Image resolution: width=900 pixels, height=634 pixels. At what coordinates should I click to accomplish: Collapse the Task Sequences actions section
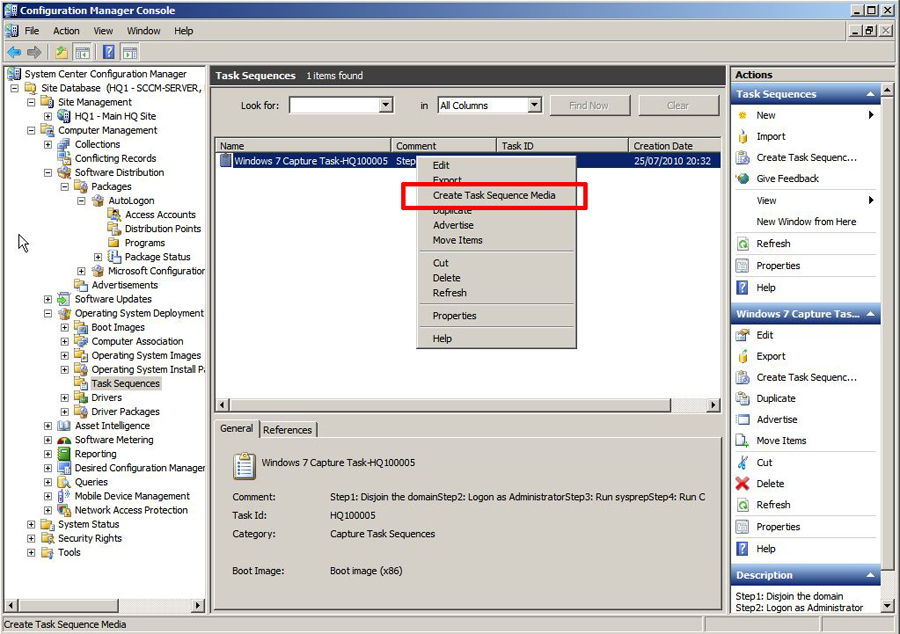point(870,94)
